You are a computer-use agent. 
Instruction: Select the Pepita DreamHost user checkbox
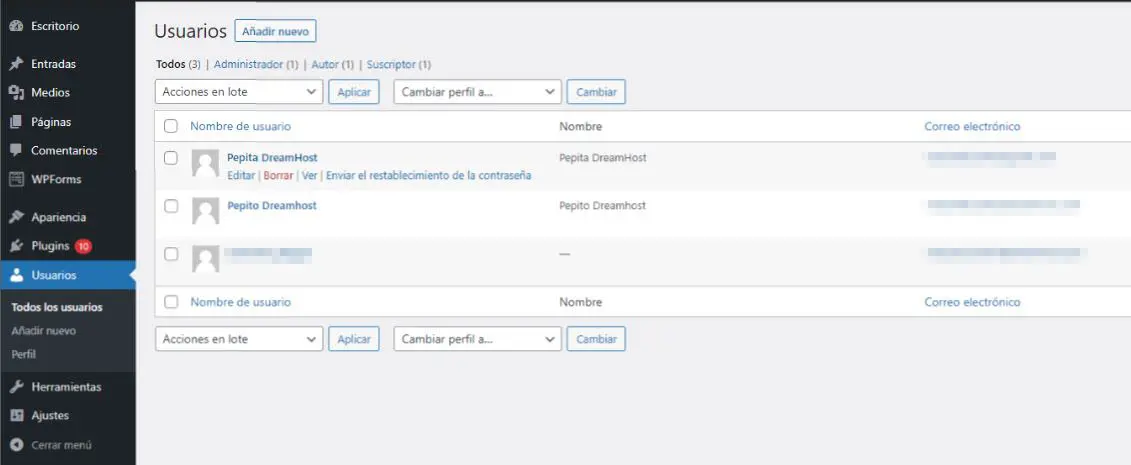(171, 158)
